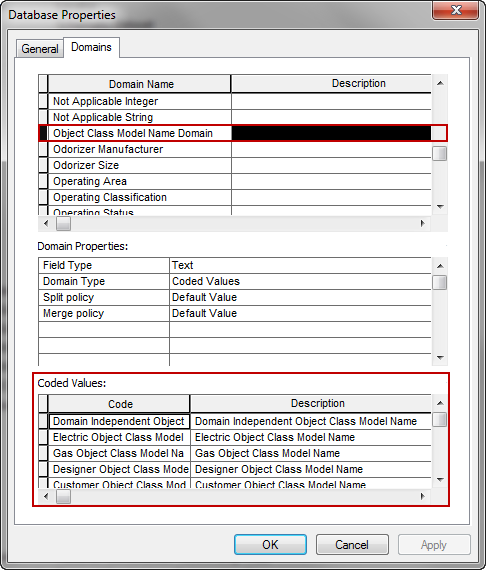
Task: Click the Merge policy label cell
Action: (104, 313)
